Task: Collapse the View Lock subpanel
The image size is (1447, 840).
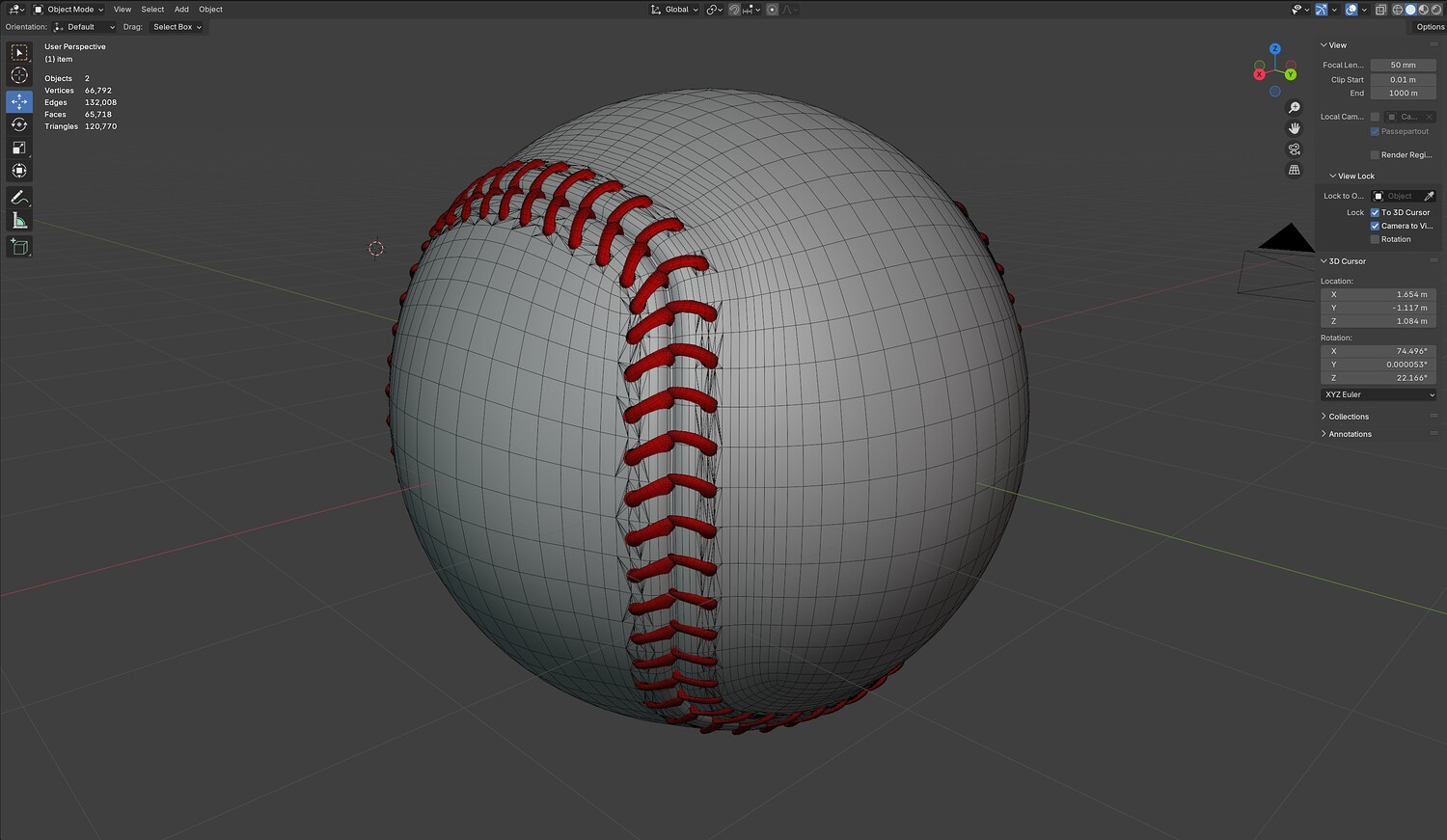Action: 1352,176
